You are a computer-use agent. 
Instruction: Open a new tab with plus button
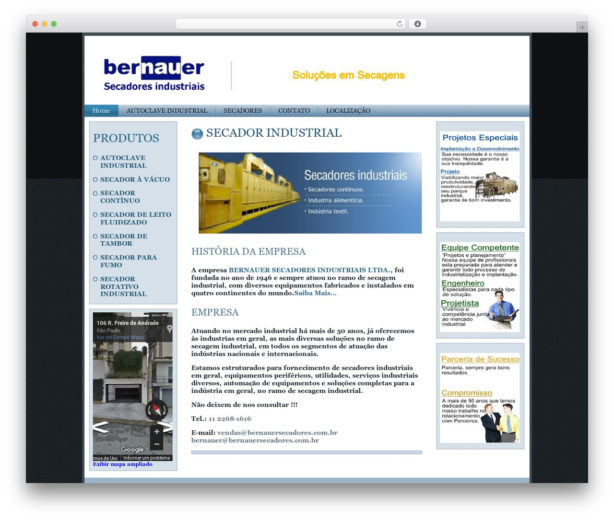click(581, 27)
